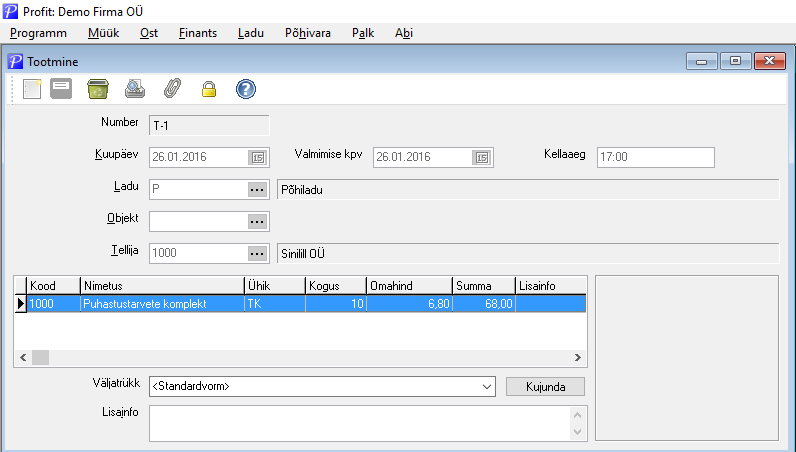
Task: Open the Finants menu
Action: (198, 33)
